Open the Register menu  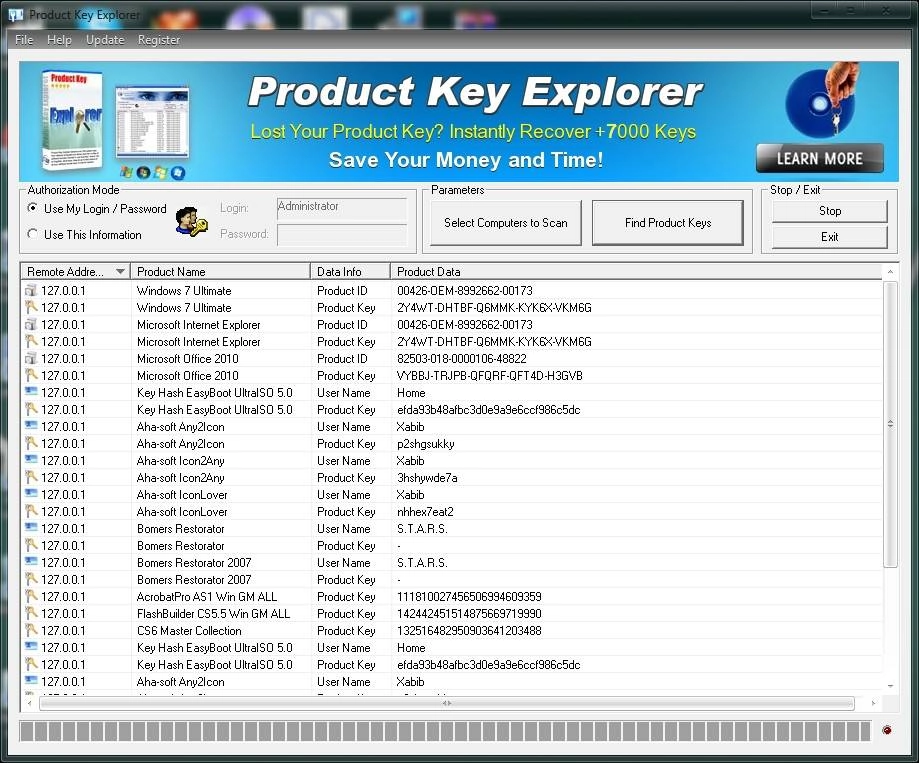pyautogui.click(x=159, y=40)
